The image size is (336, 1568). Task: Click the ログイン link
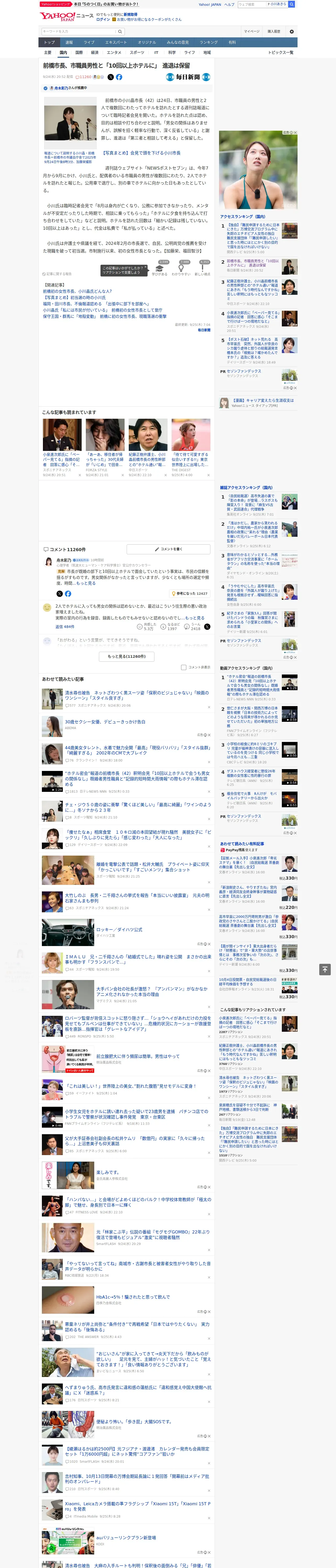(103, 20)
